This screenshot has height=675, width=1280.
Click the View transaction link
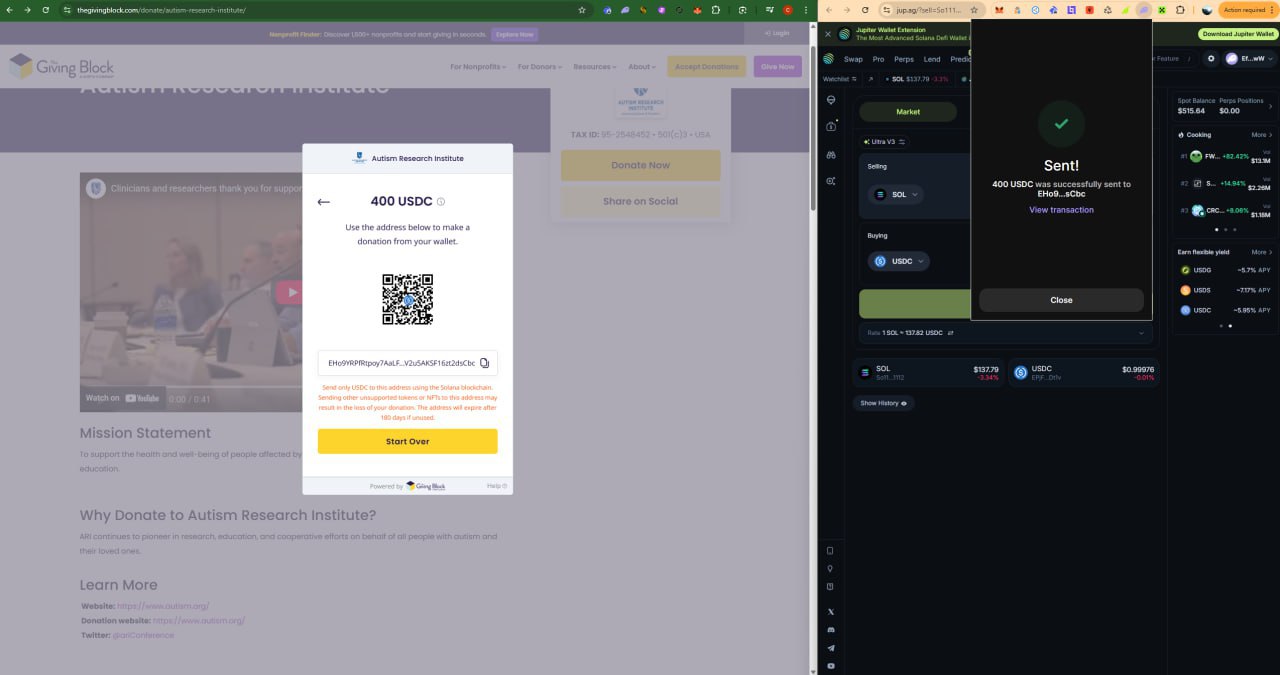(x=1061, y=210)
